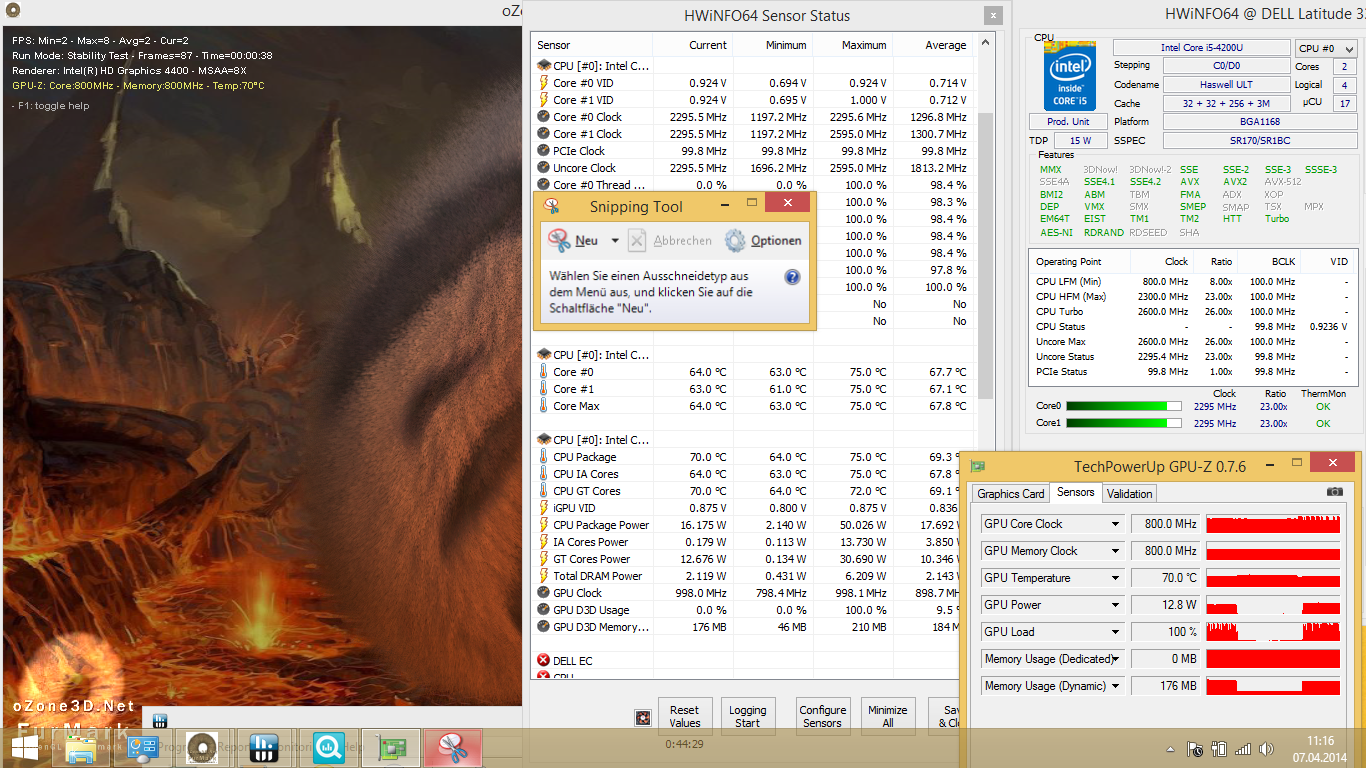Show hidden system tray icons
The height and width of the screenshot is (768, 1366).
(x=1169, y=749)
